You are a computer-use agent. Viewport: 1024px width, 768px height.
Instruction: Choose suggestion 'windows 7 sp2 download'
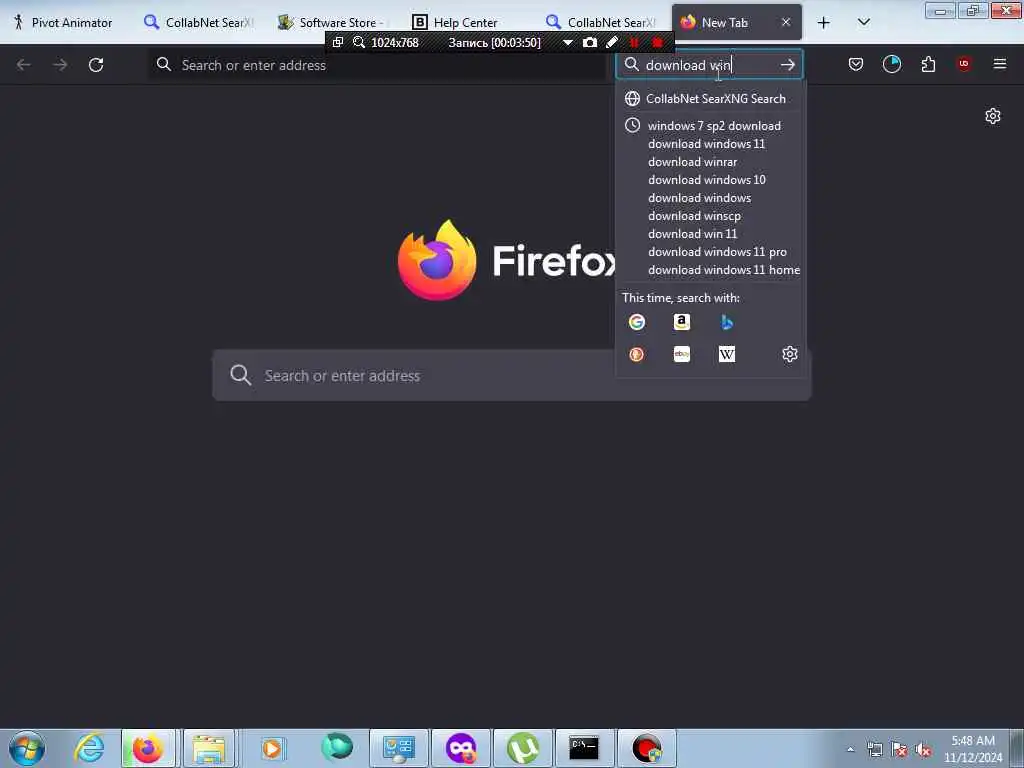(714, 125)
